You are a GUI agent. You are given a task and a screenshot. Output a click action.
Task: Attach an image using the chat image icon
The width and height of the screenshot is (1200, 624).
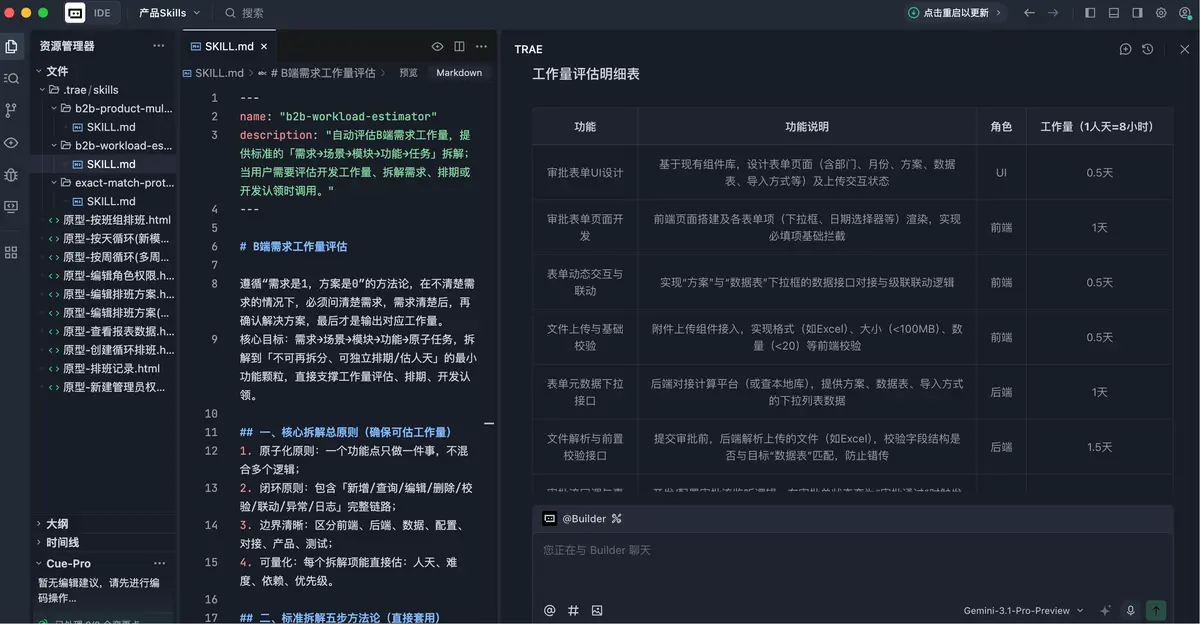tap(597, 610)
